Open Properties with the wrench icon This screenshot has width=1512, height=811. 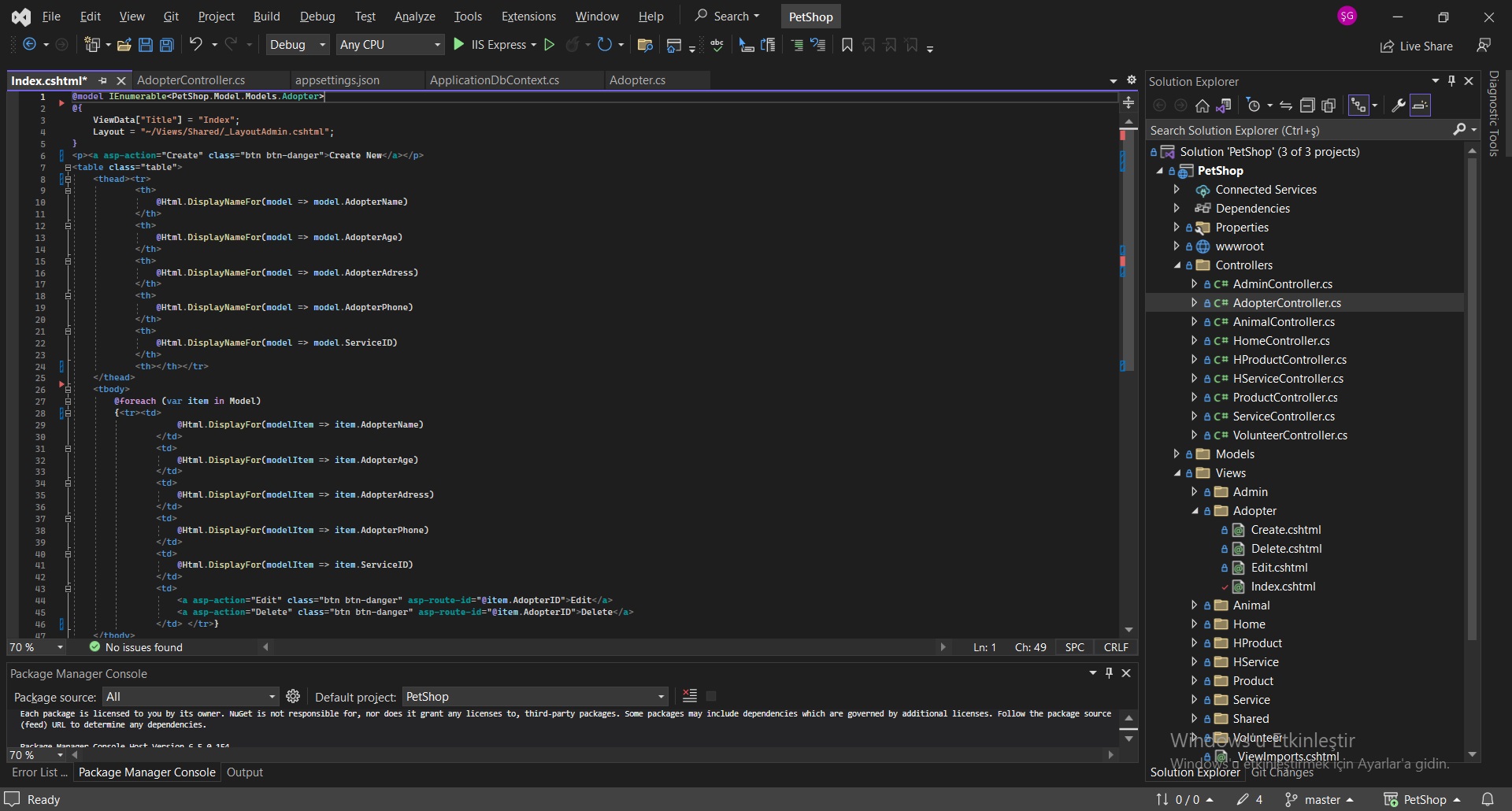pos(1399,106)
